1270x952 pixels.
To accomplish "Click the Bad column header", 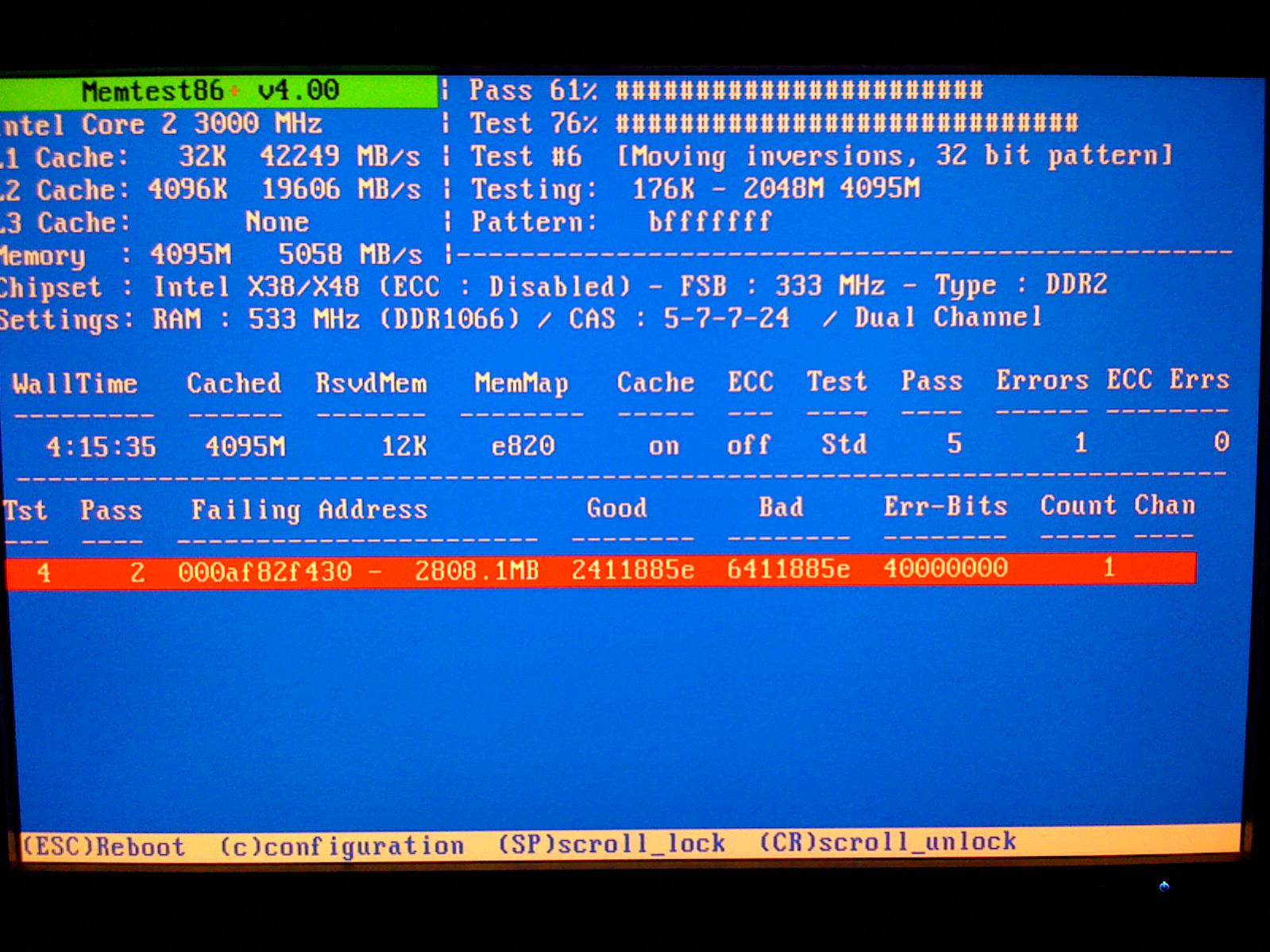I will [781, 507].
